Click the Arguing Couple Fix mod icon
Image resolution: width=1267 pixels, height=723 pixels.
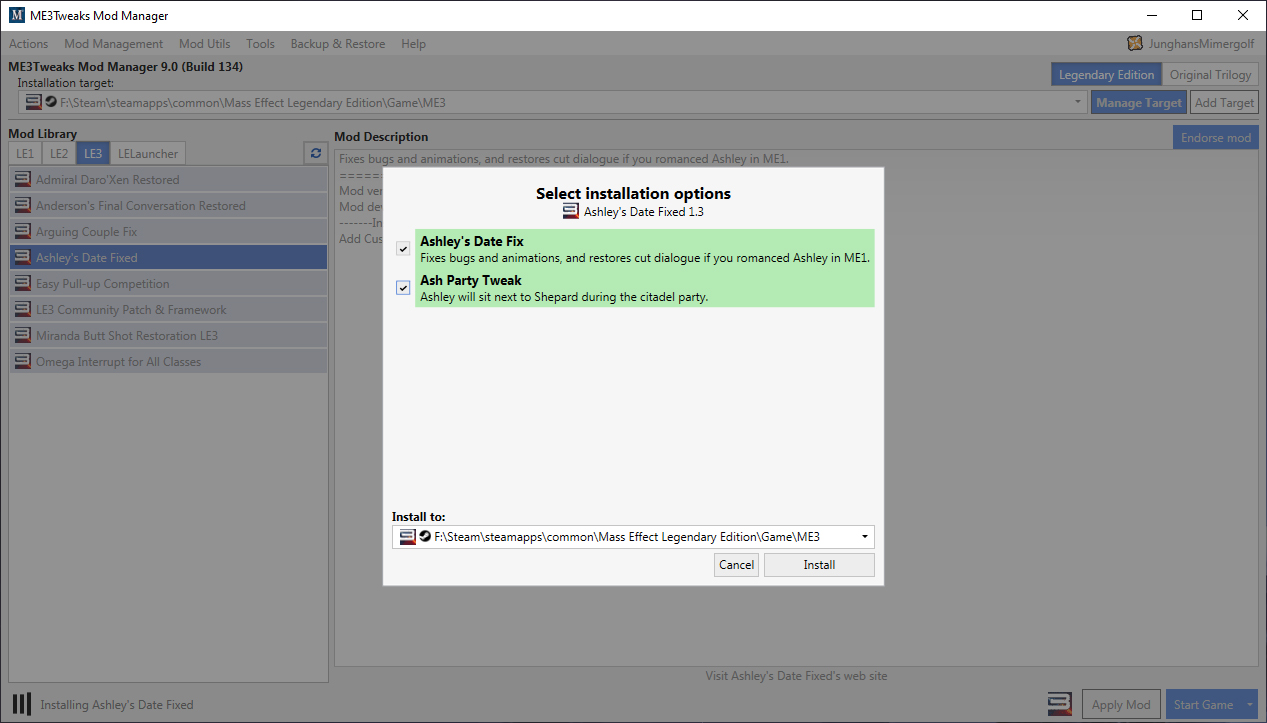click(22, 232)
